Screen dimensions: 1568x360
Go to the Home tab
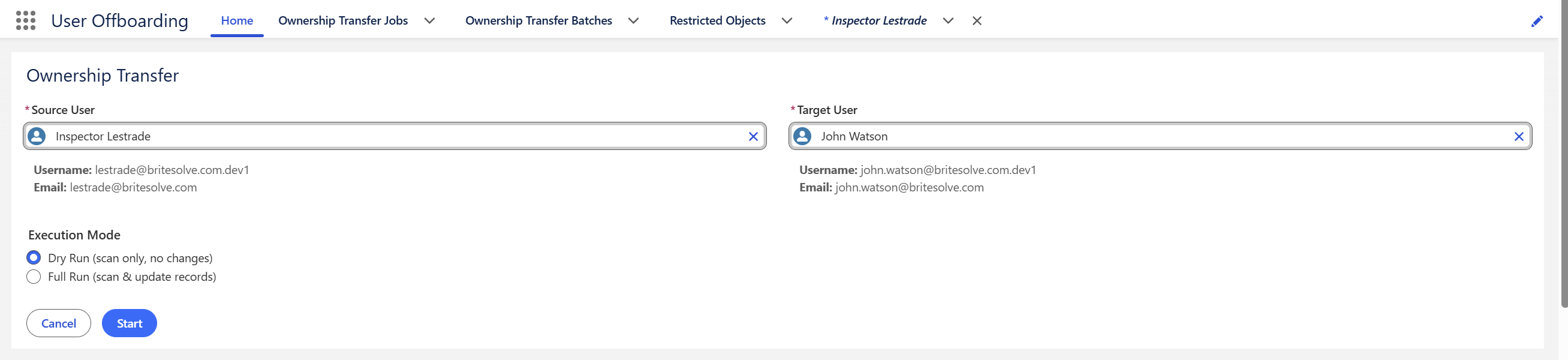point(237,21)
